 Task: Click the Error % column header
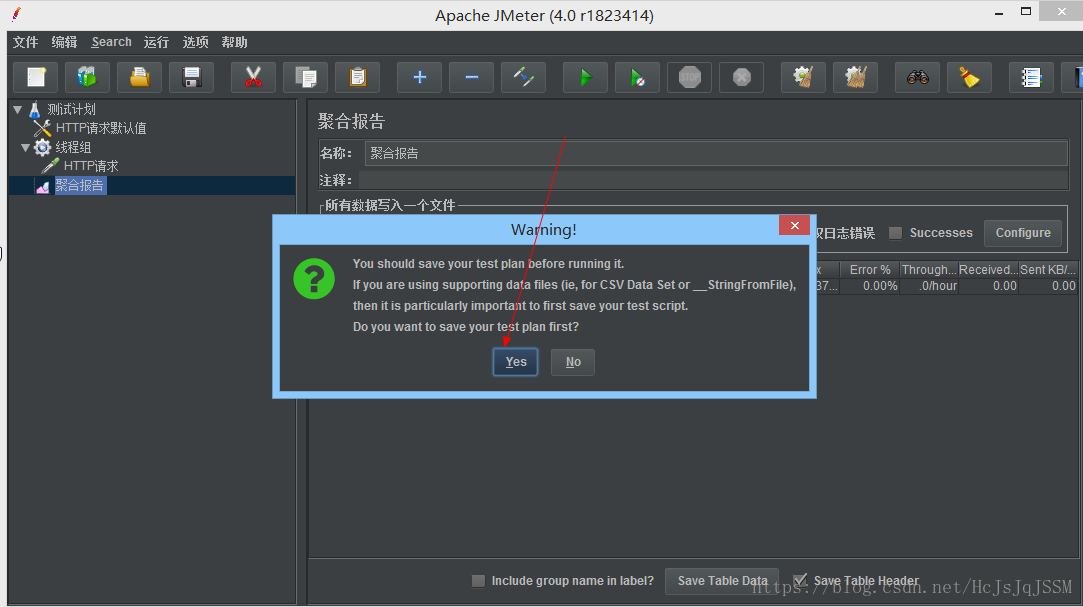point(870,269)
